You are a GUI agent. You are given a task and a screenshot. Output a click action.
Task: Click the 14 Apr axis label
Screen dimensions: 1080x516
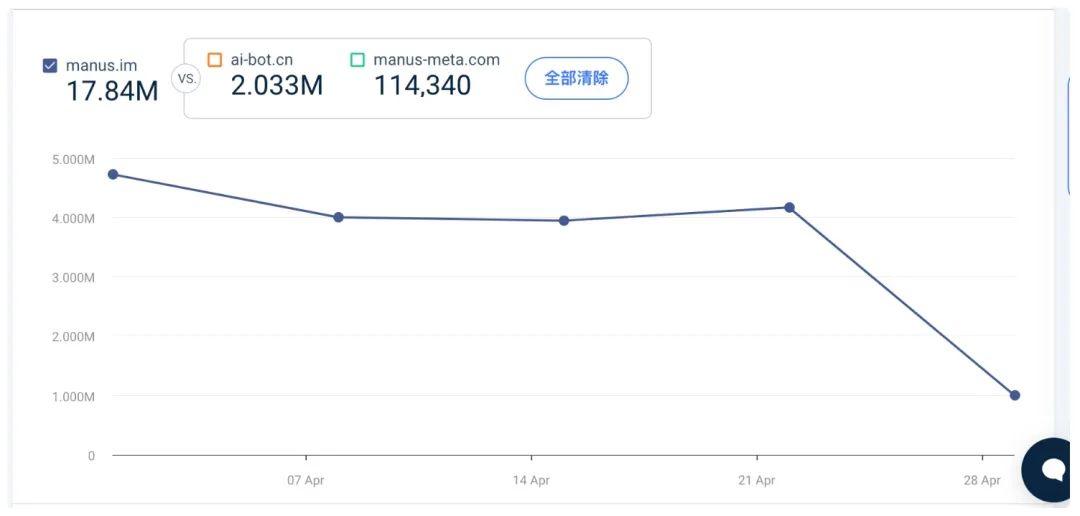click(x=531, y=480)
